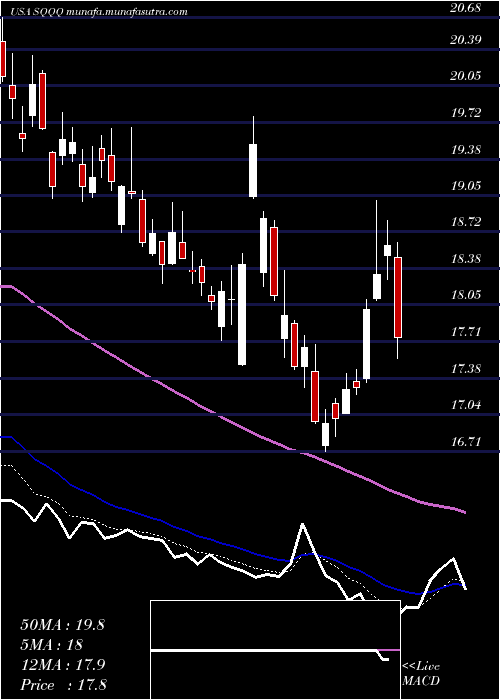
Task: Click the 12MA : 17.9 legend text
Action: (62, 665)
